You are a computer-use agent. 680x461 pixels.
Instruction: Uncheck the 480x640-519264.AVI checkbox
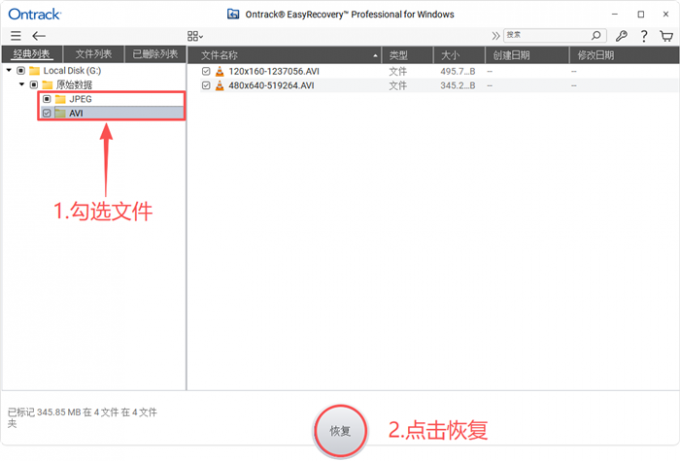click(206, 85)
